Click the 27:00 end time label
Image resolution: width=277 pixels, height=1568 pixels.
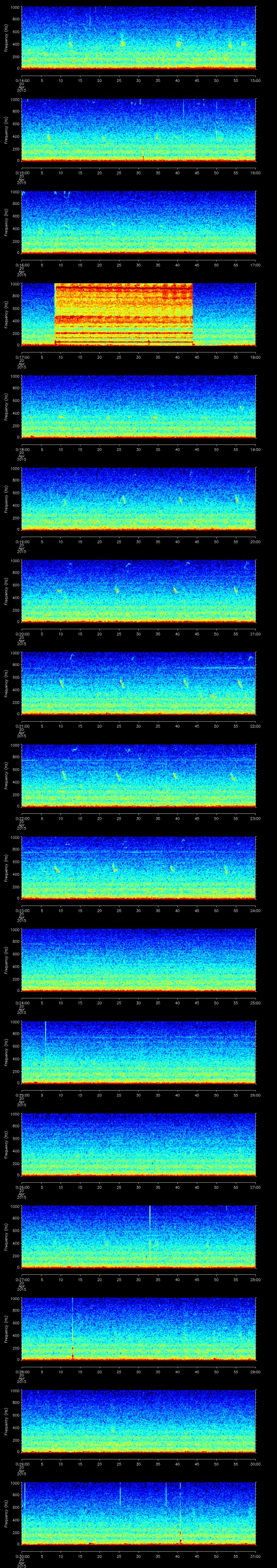[255, 1187]
